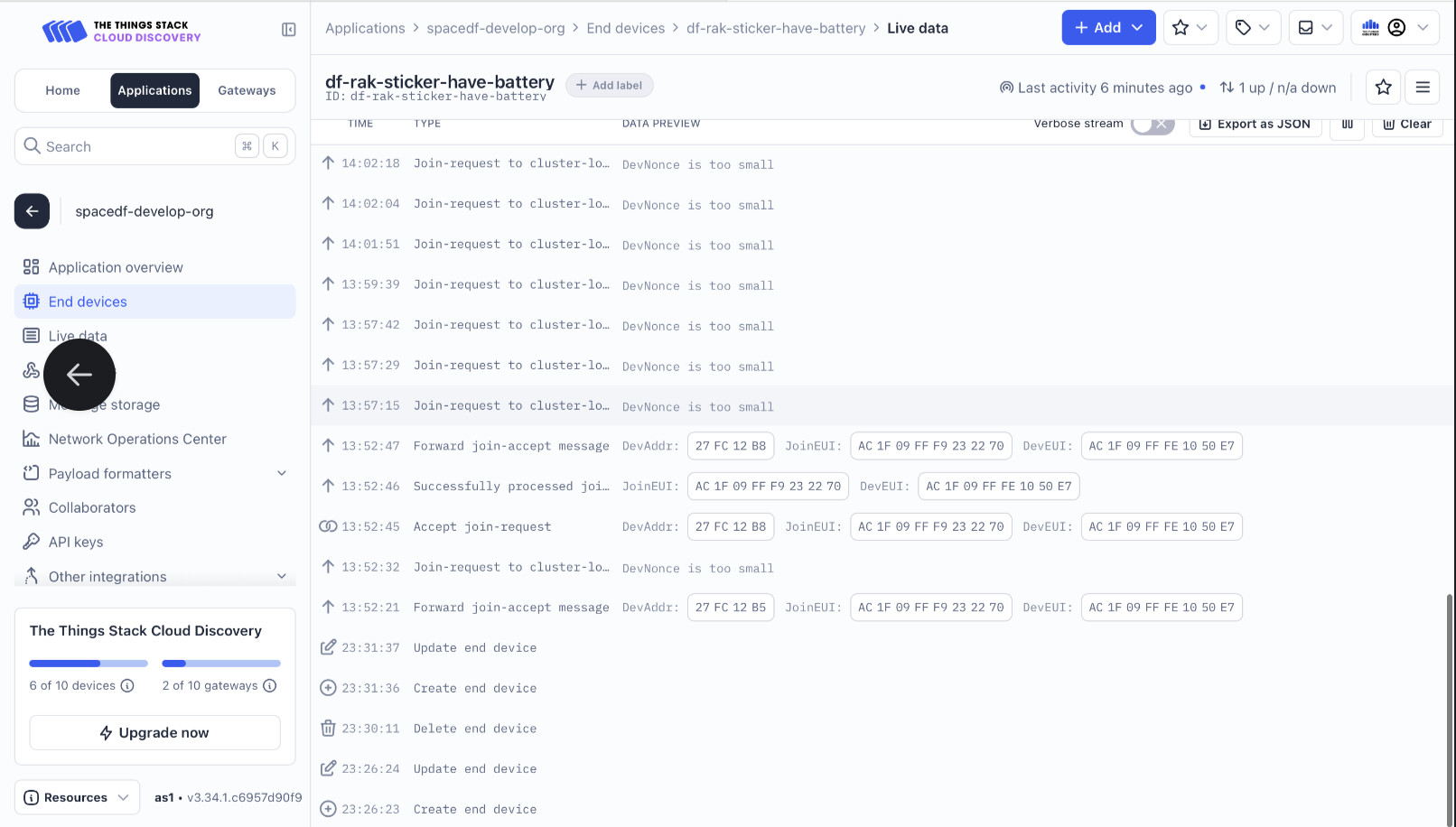The height and width of the screenshot is (827, 1456).
Task: Open the Resources dropdown
Action: (x=77, y=797)
